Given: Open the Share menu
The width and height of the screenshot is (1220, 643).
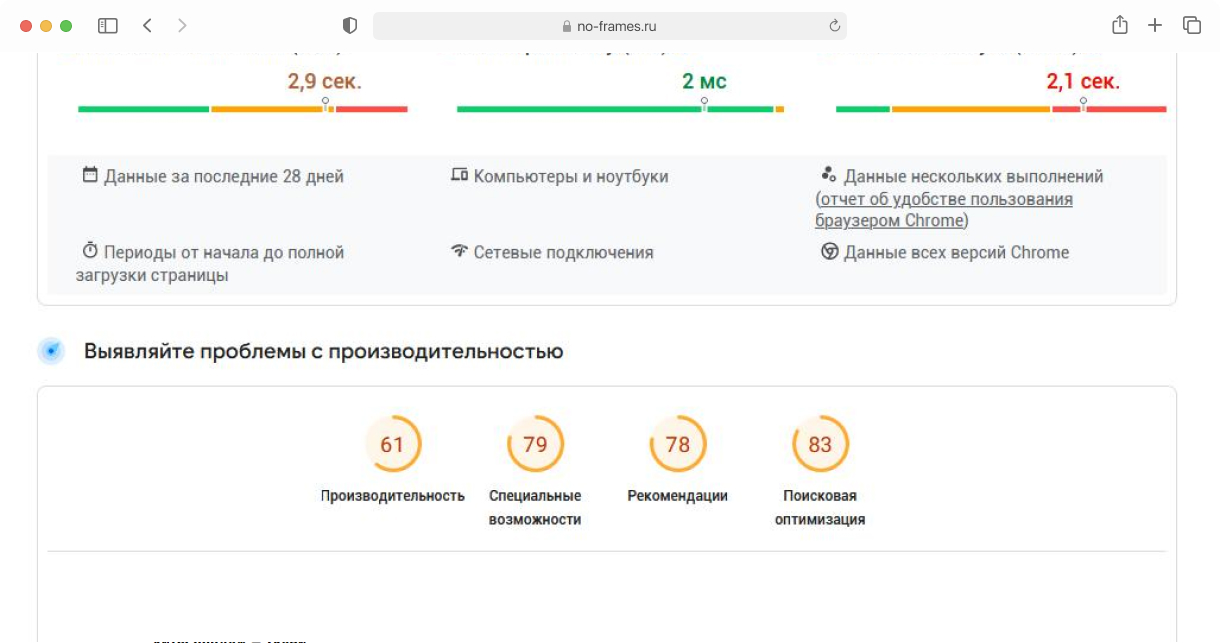Looking at the screenshot, I should coord(1120,26).
